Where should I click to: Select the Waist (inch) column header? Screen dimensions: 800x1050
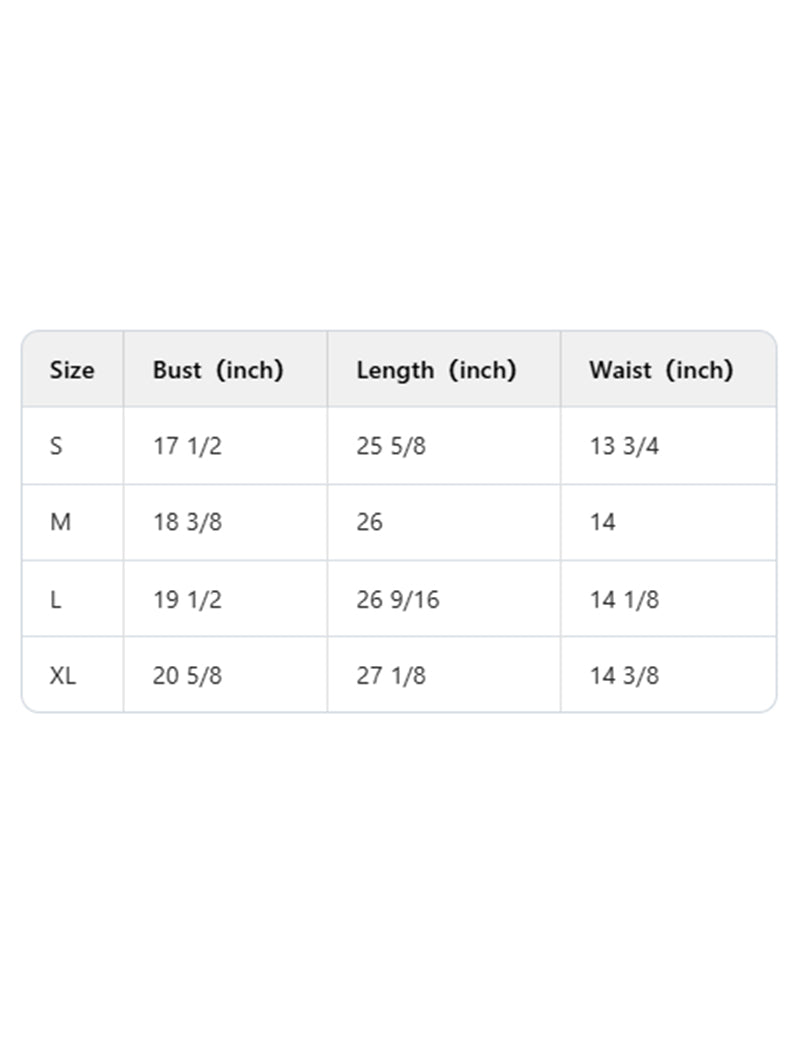[661, 370]
